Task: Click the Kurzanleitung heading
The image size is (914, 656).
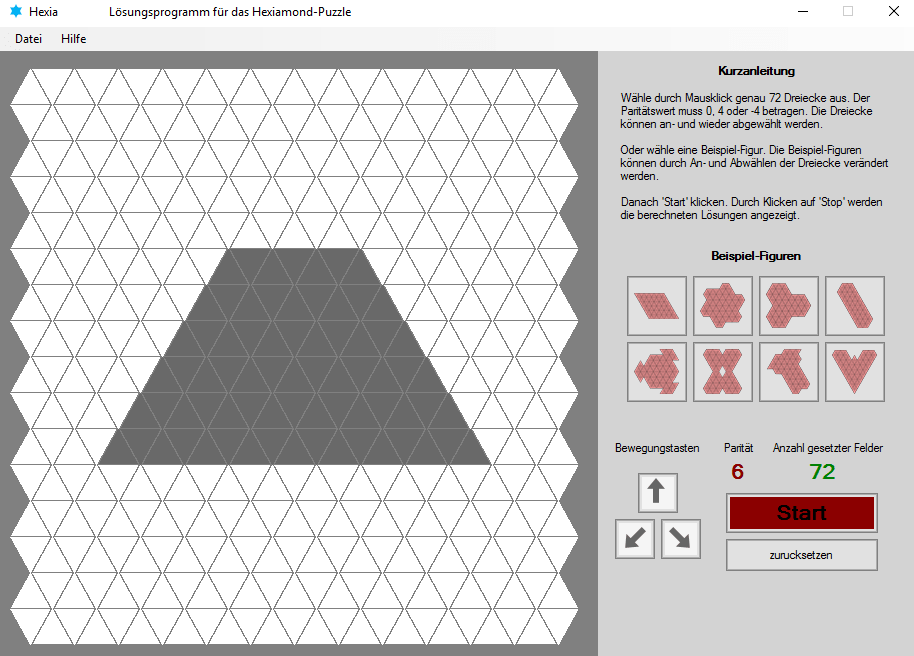Action: coord(756,71)
